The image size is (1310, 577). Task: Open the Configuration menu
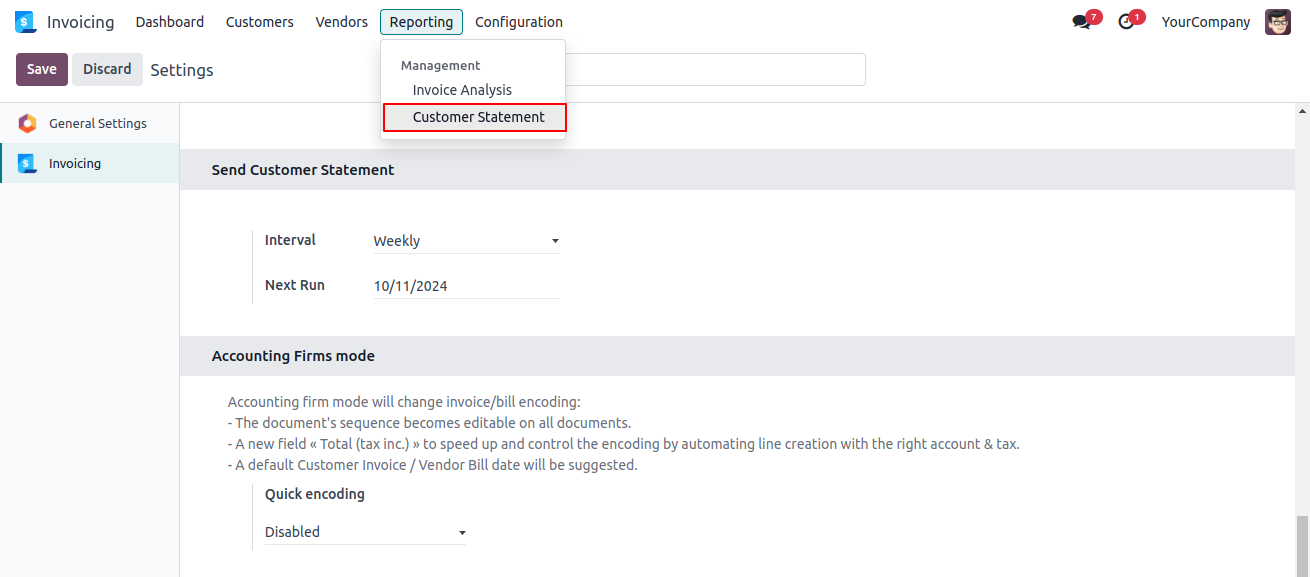pos(519,22)
